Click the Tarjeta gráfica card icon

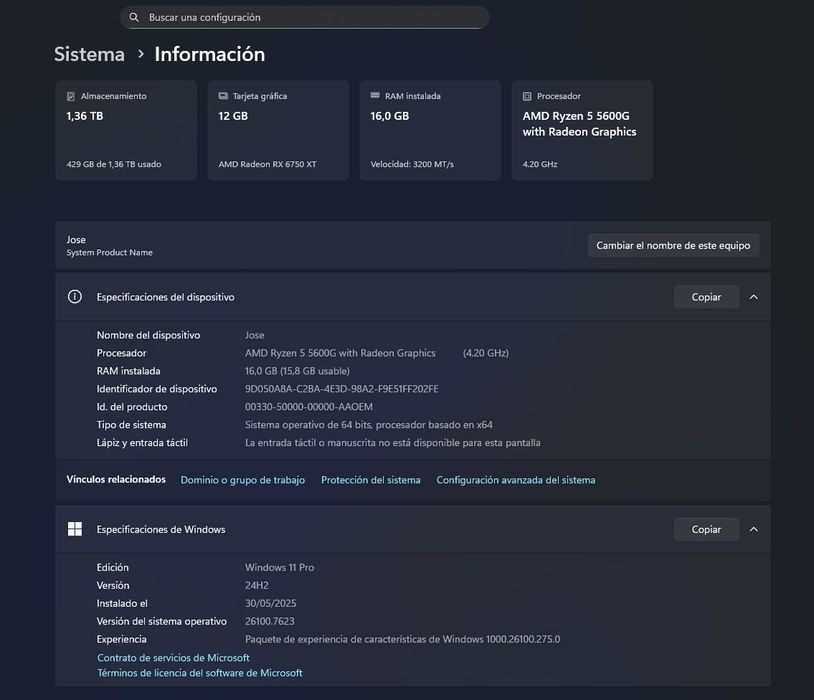point(223,96)
